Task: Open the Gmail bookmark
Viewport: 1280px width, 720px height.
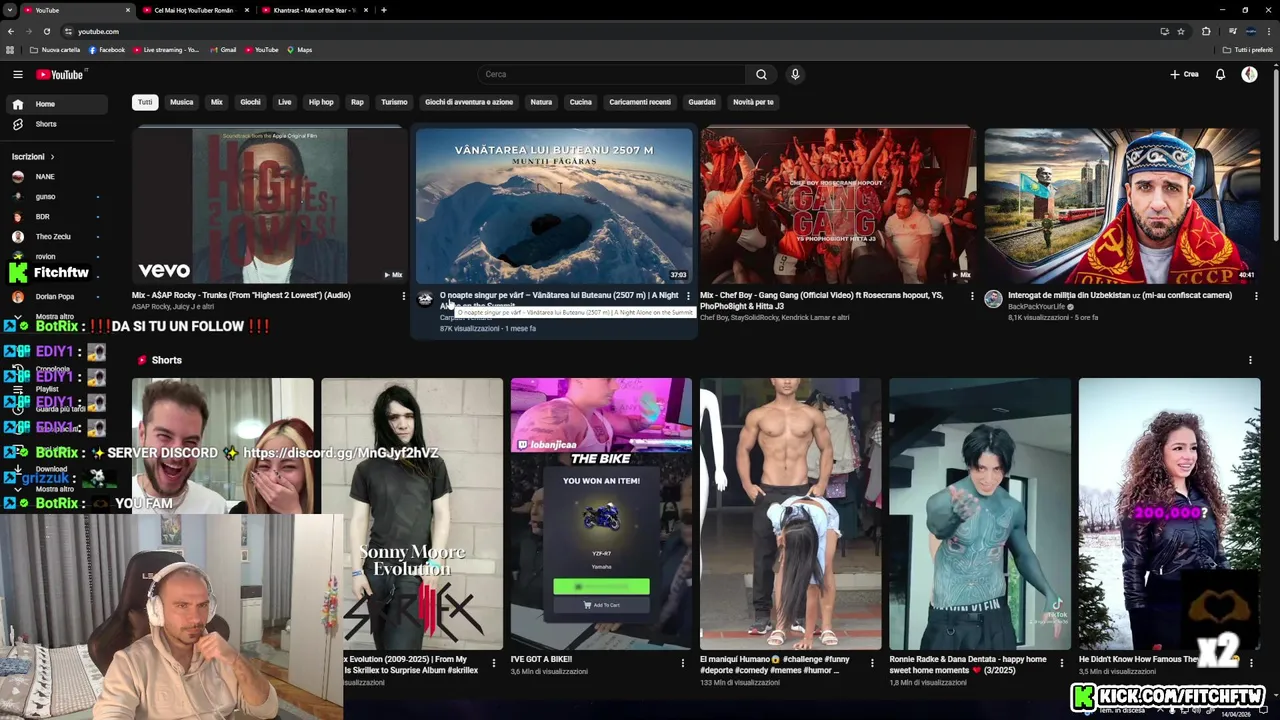Action: tap(224, 50)
